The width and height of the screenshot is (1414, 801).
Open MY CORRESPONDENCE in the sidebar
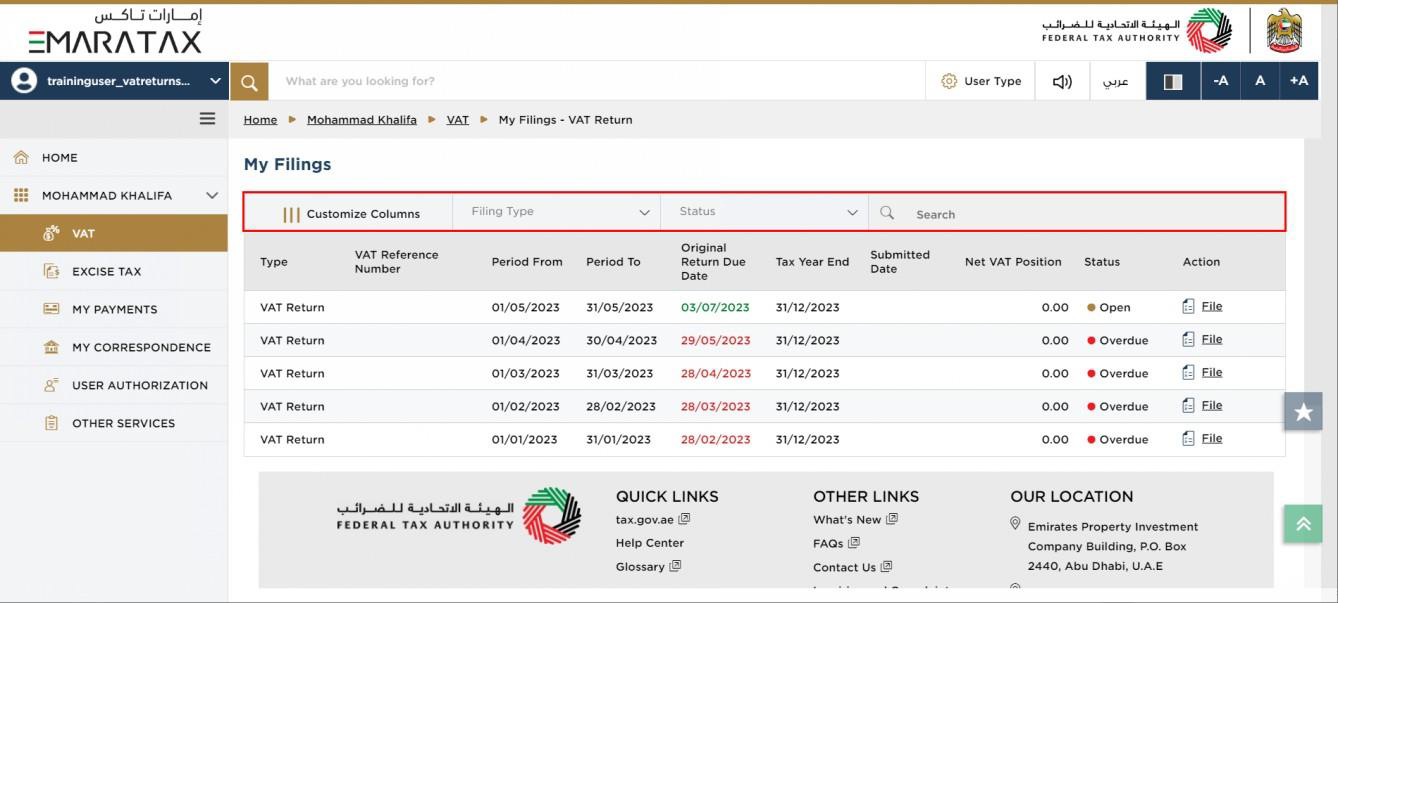pos(114,347)
